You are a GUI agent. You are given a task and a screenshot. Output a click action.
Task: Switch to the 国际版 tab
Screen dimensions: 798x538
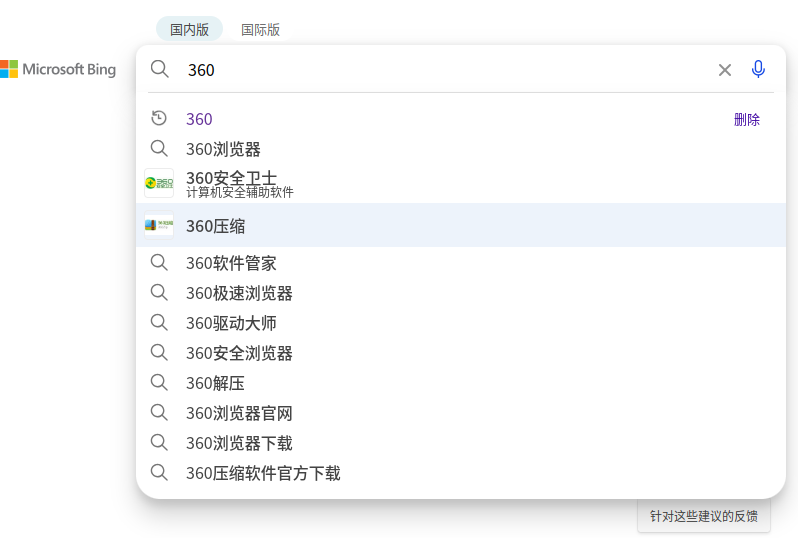click(260, 30)
